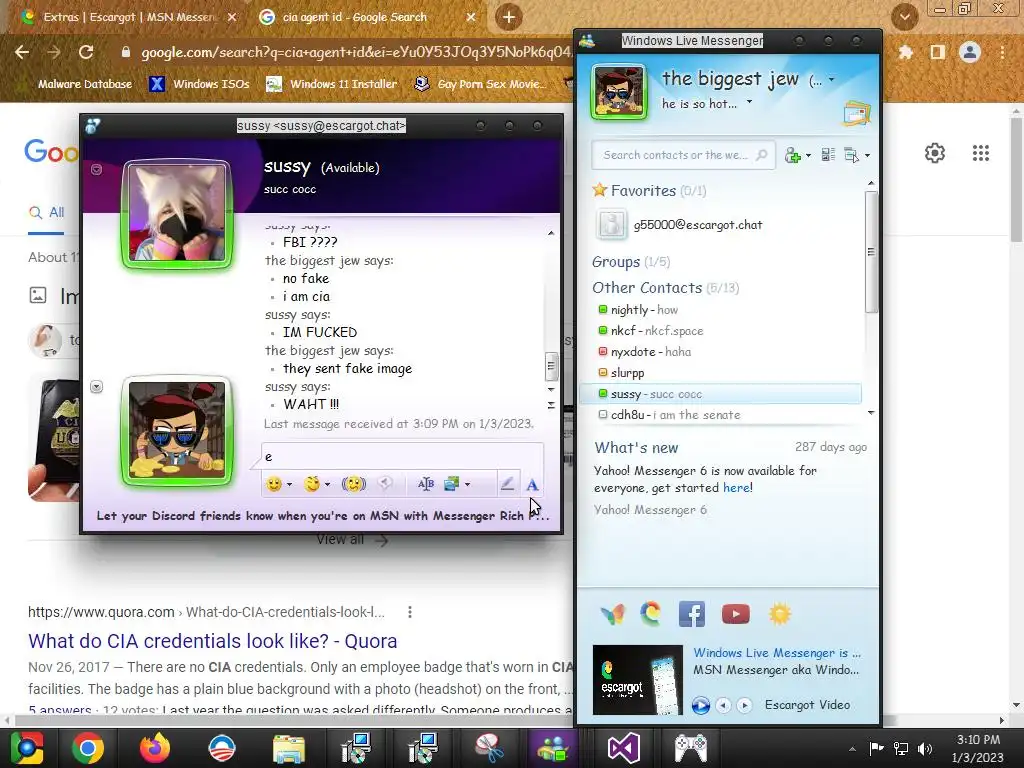This screenshot has height=768, width=1024.
Task: Click the text spelling AB icon in chat toolbar
Action: [426, 484]
